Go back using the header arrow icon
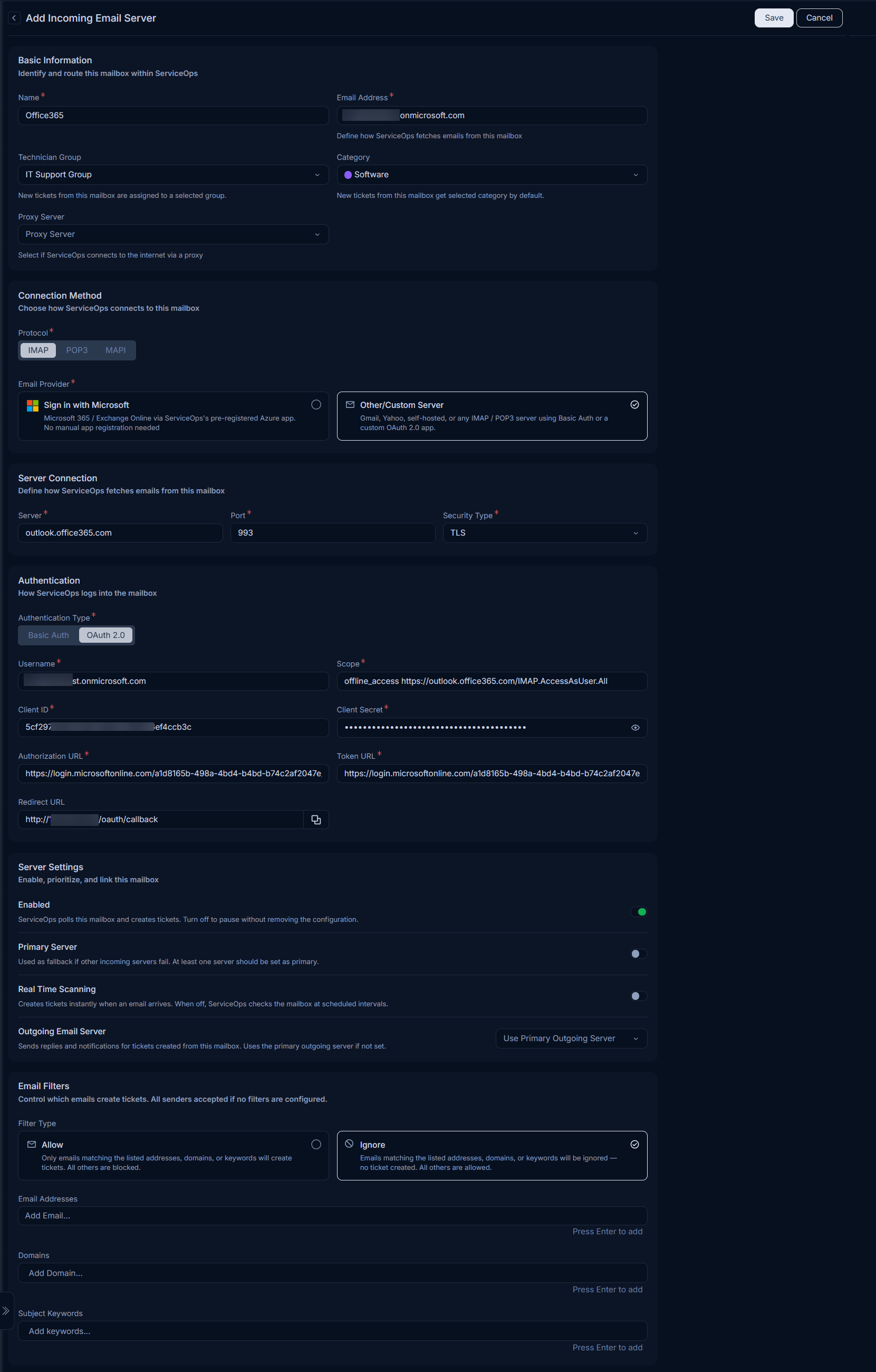 (14, 18)
